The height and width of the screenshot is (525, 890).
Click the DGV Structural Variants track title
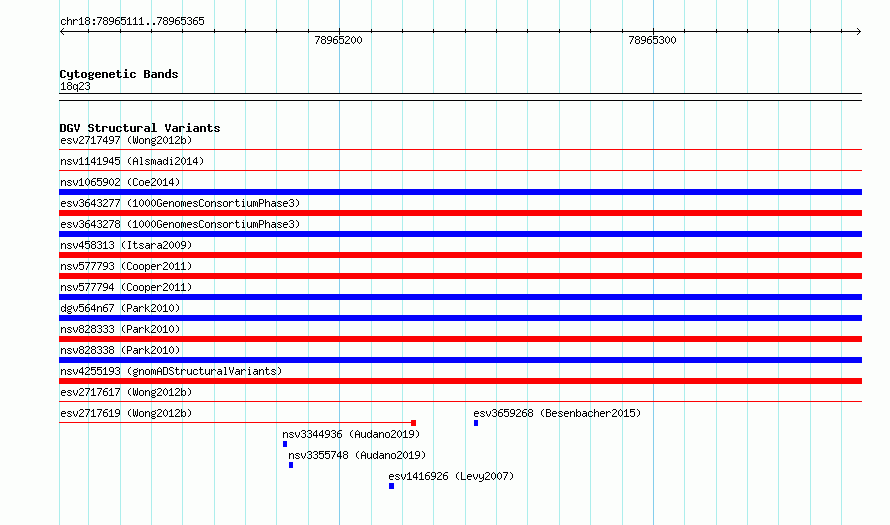click(x=140, y=128)
